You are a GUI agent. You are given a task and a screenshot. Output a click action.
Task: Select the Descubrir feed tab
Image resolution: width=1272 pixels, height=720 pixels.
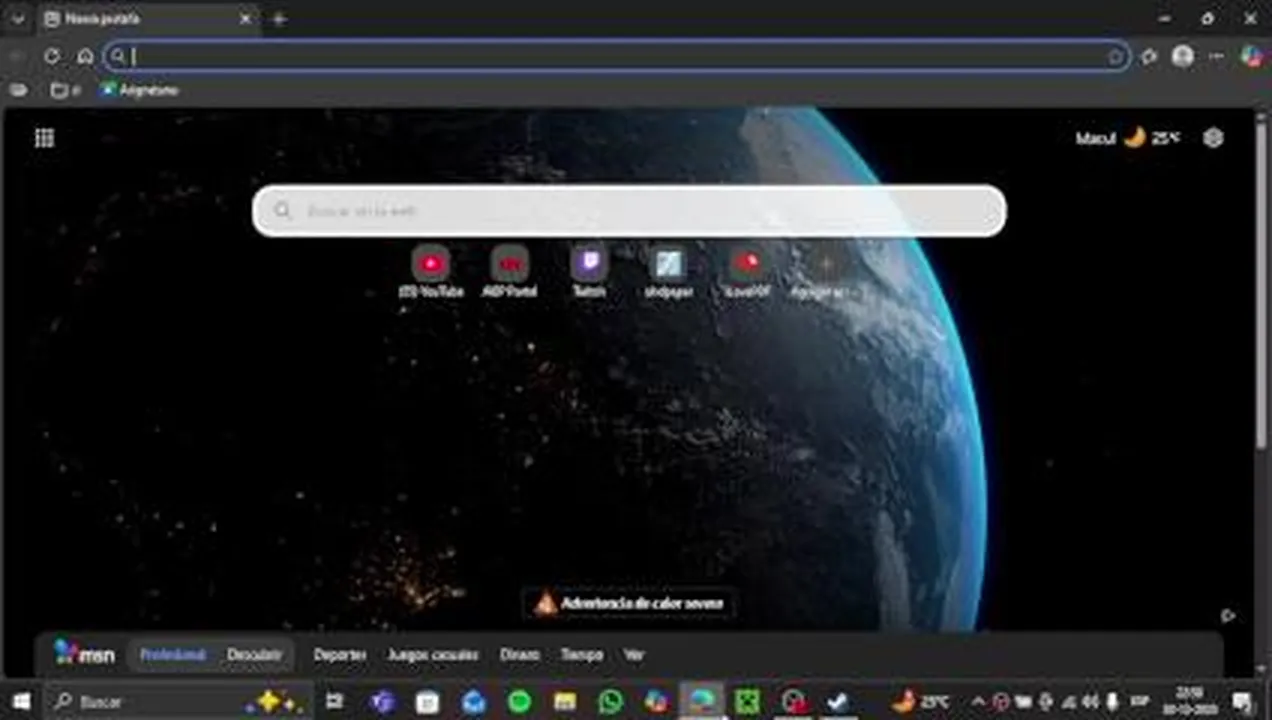click(x=254, y=655)
